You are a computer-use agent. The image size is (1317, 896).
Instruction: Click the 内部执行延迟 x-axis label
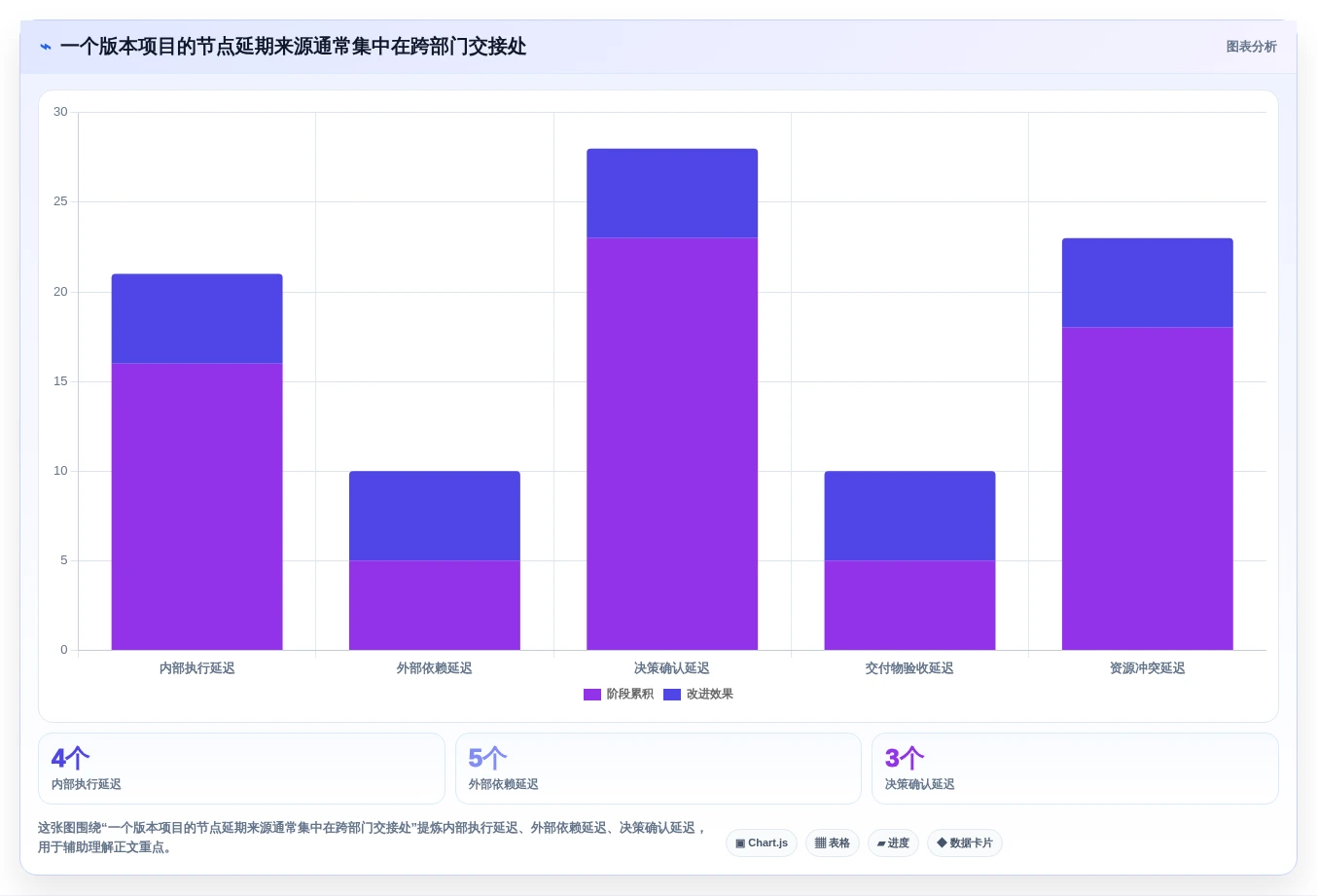tap(197, 668)
